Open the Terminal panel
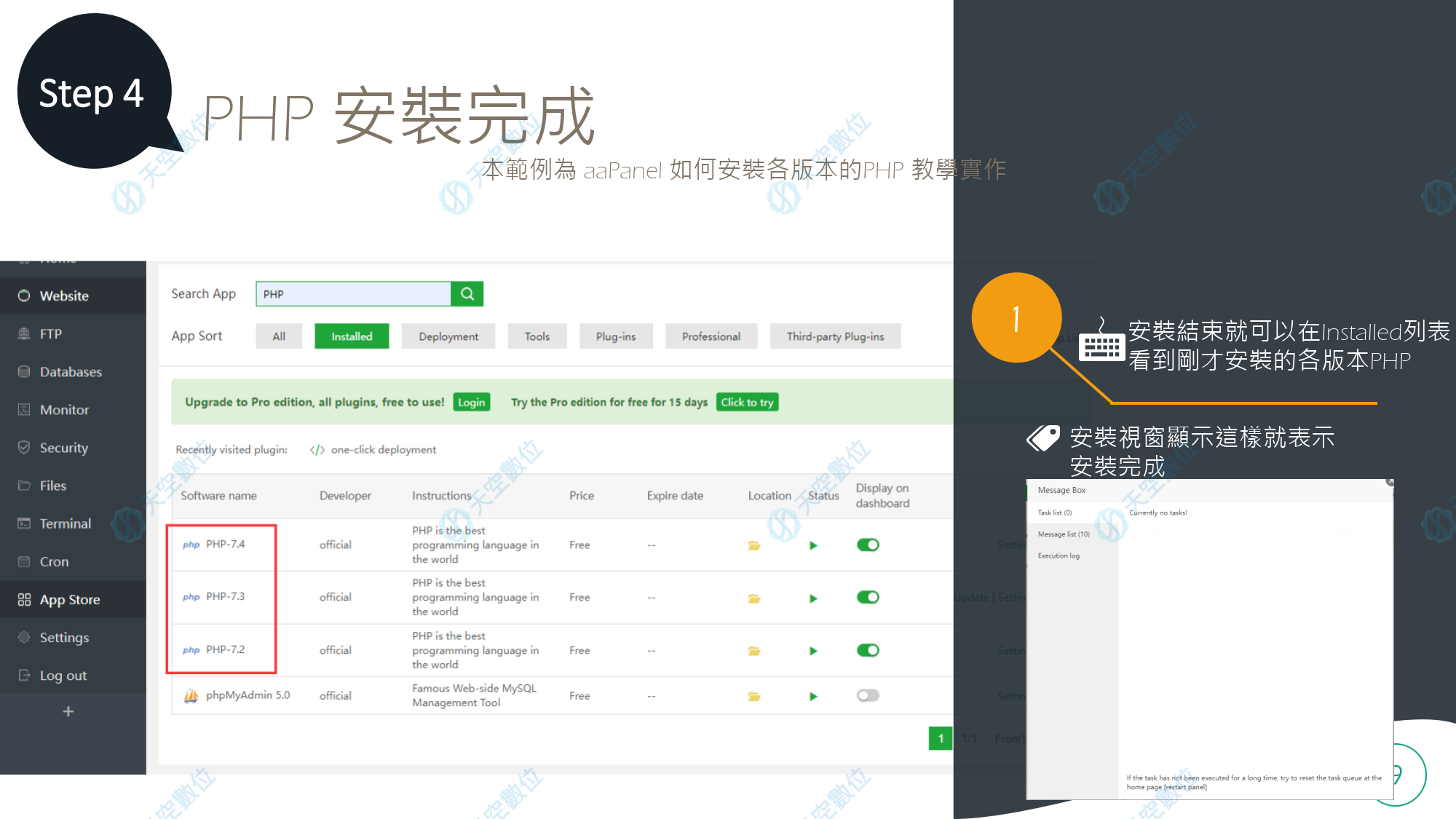 (x=66, y=523)
